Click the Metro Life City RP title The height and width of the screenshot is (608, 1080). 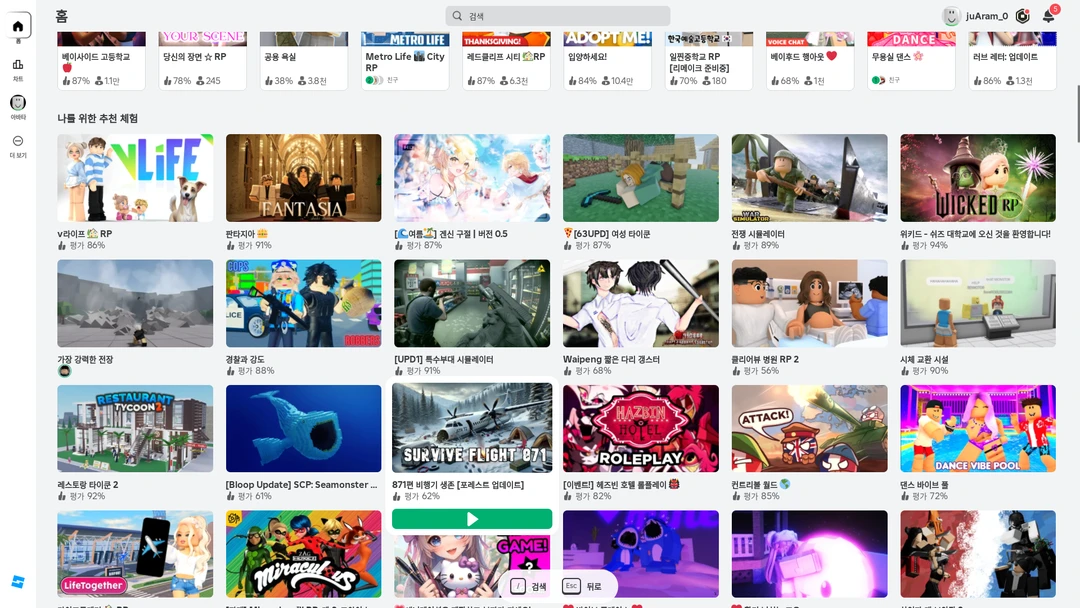404,62
